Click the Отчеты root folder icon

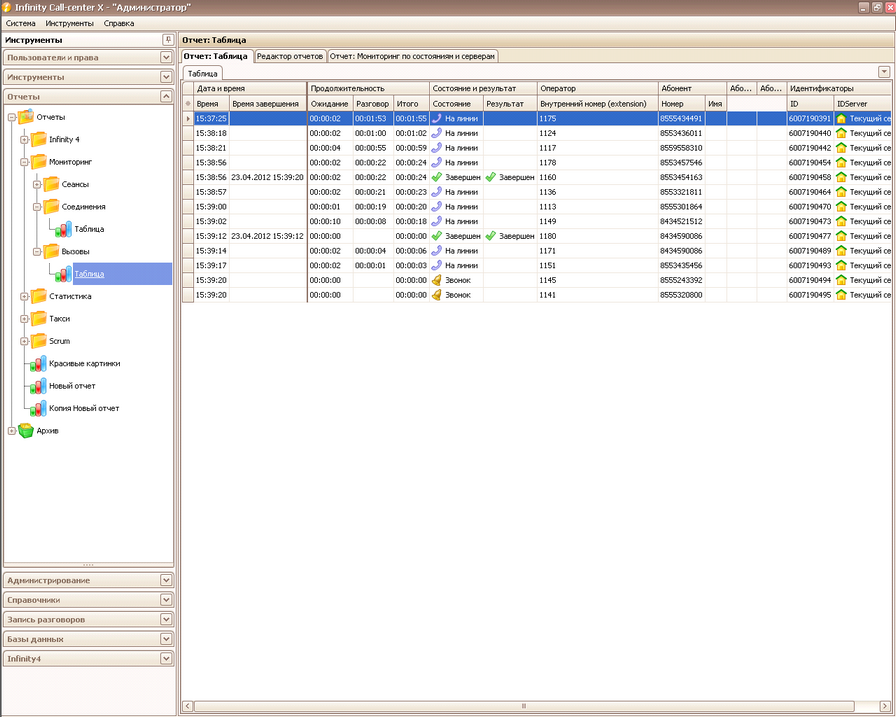point(26,117)
